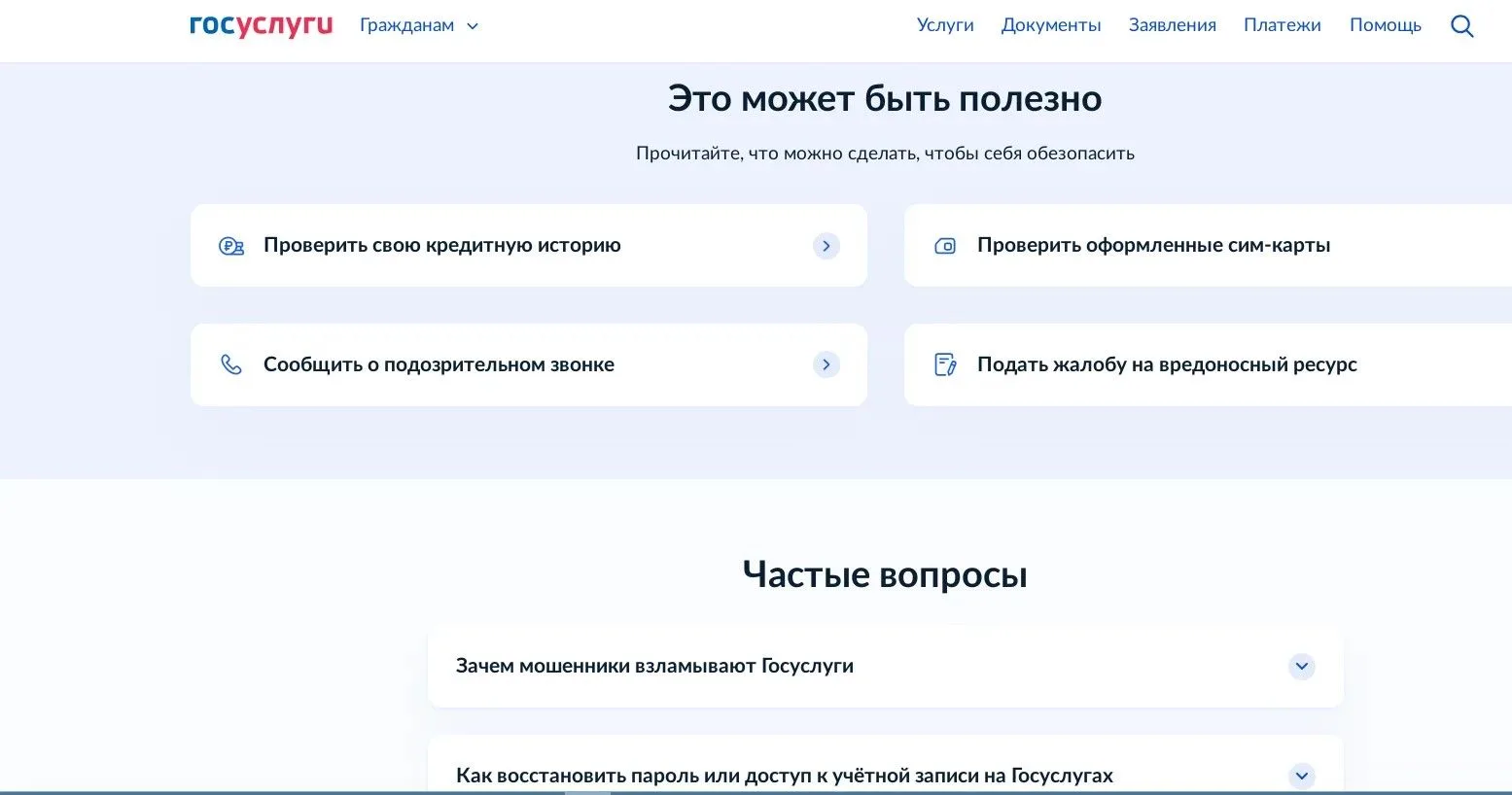Click the Это может быть полезно heading
This screenshot has width=1512, height=795.
885,99
